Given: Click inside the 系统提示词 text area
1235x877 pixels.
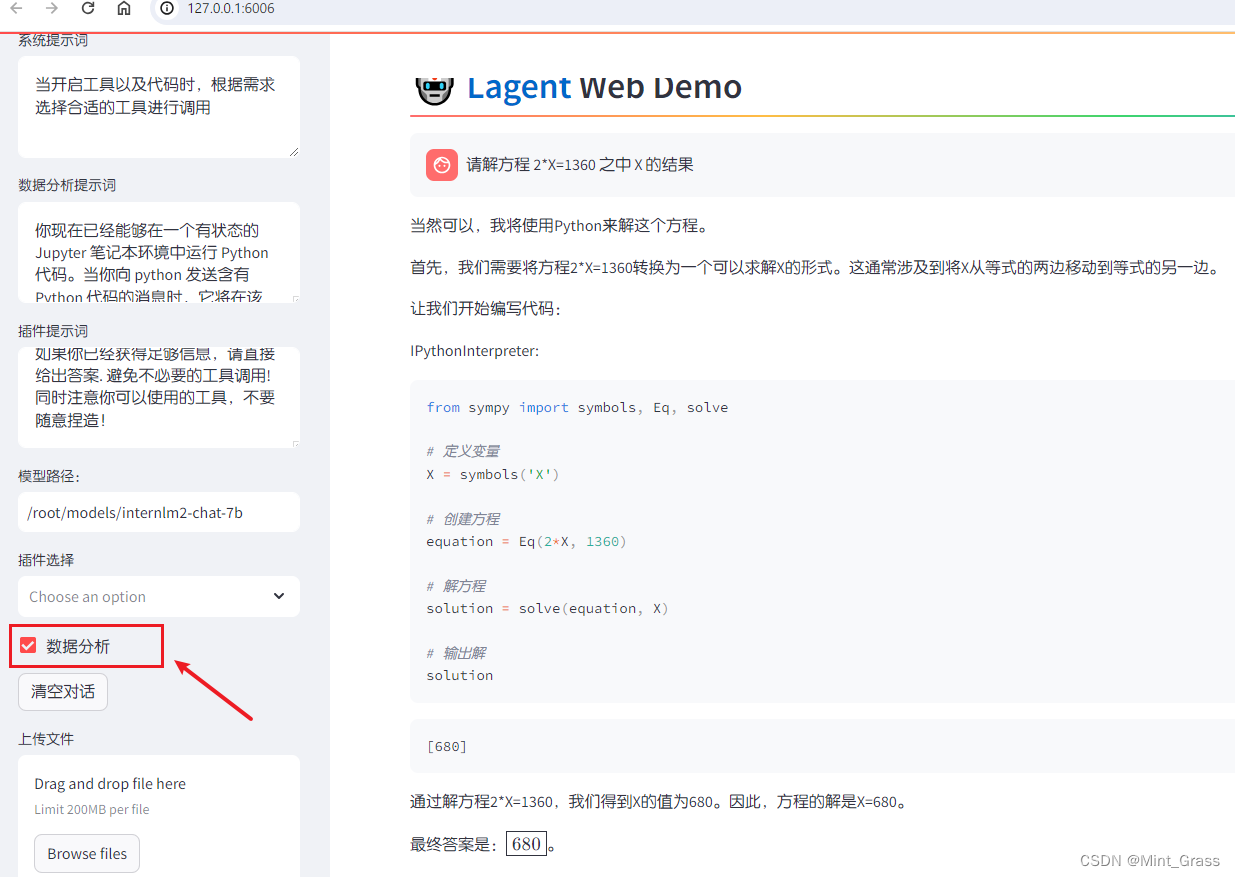Looking at the screenshot, I should [158, 100].
